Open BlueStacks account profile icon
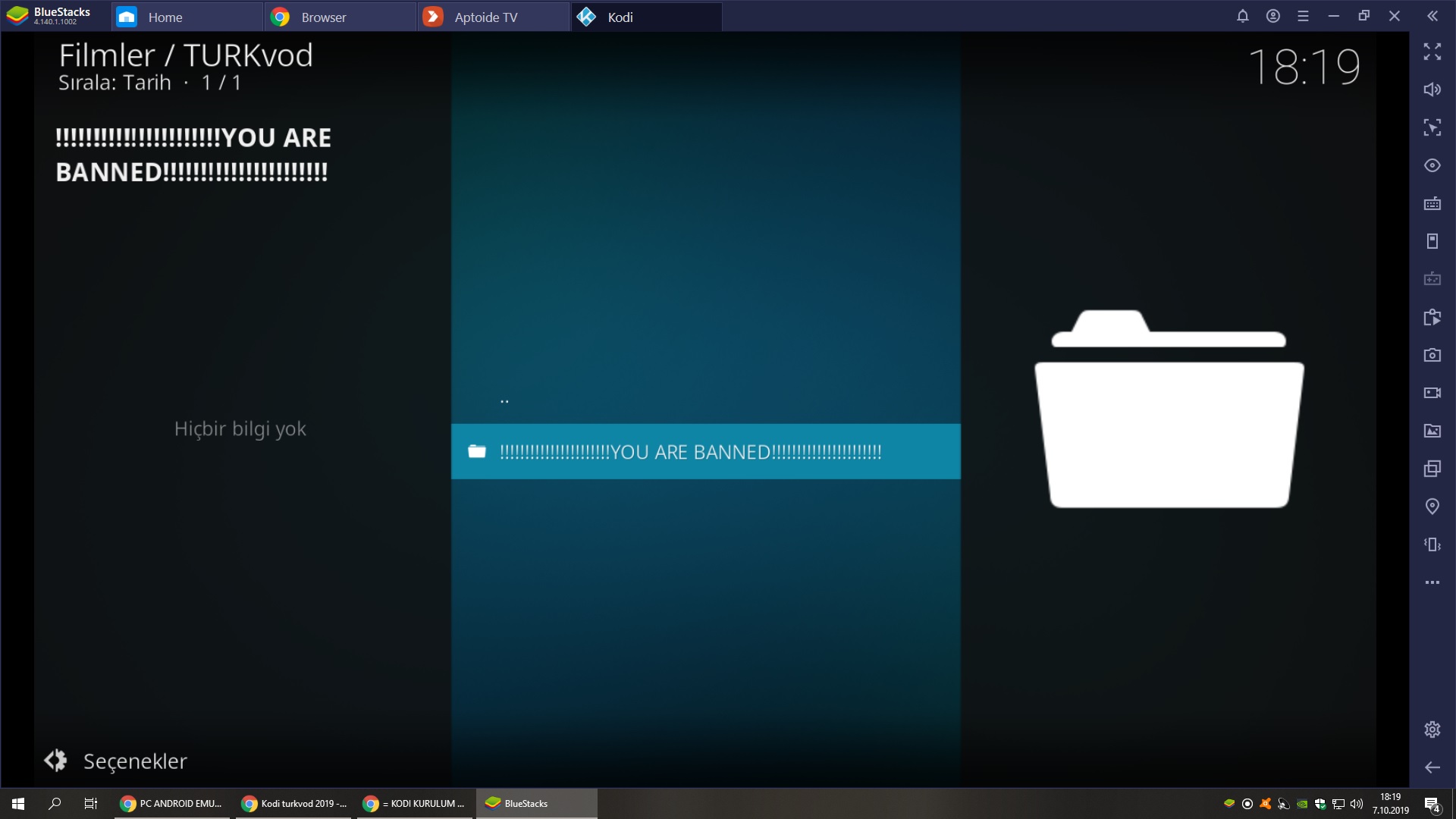This screenshot has width=1456, height=819. pyautogui.click(x=1273, y=16)
